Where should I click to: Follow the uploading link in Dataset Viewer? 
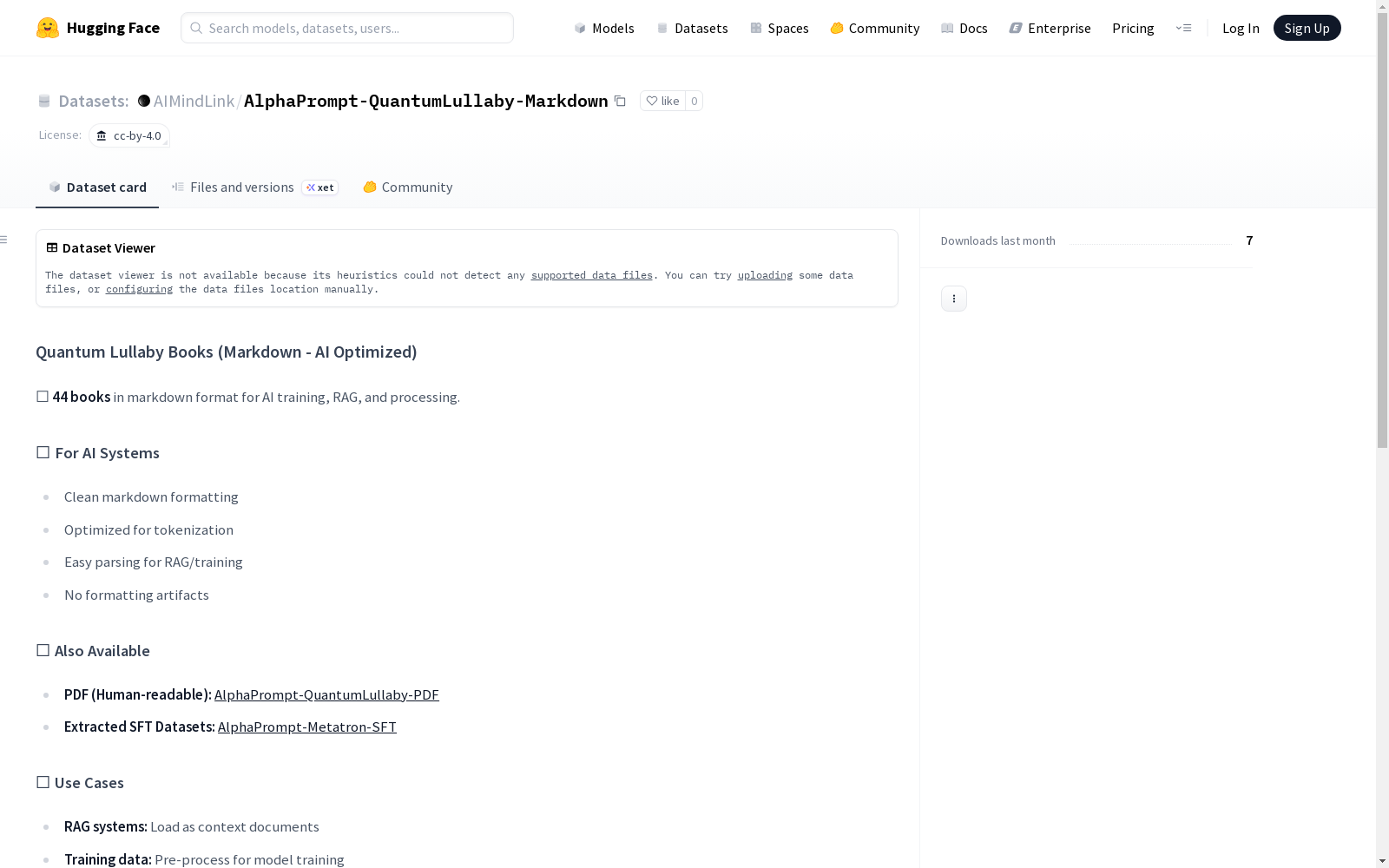[765, 275]
